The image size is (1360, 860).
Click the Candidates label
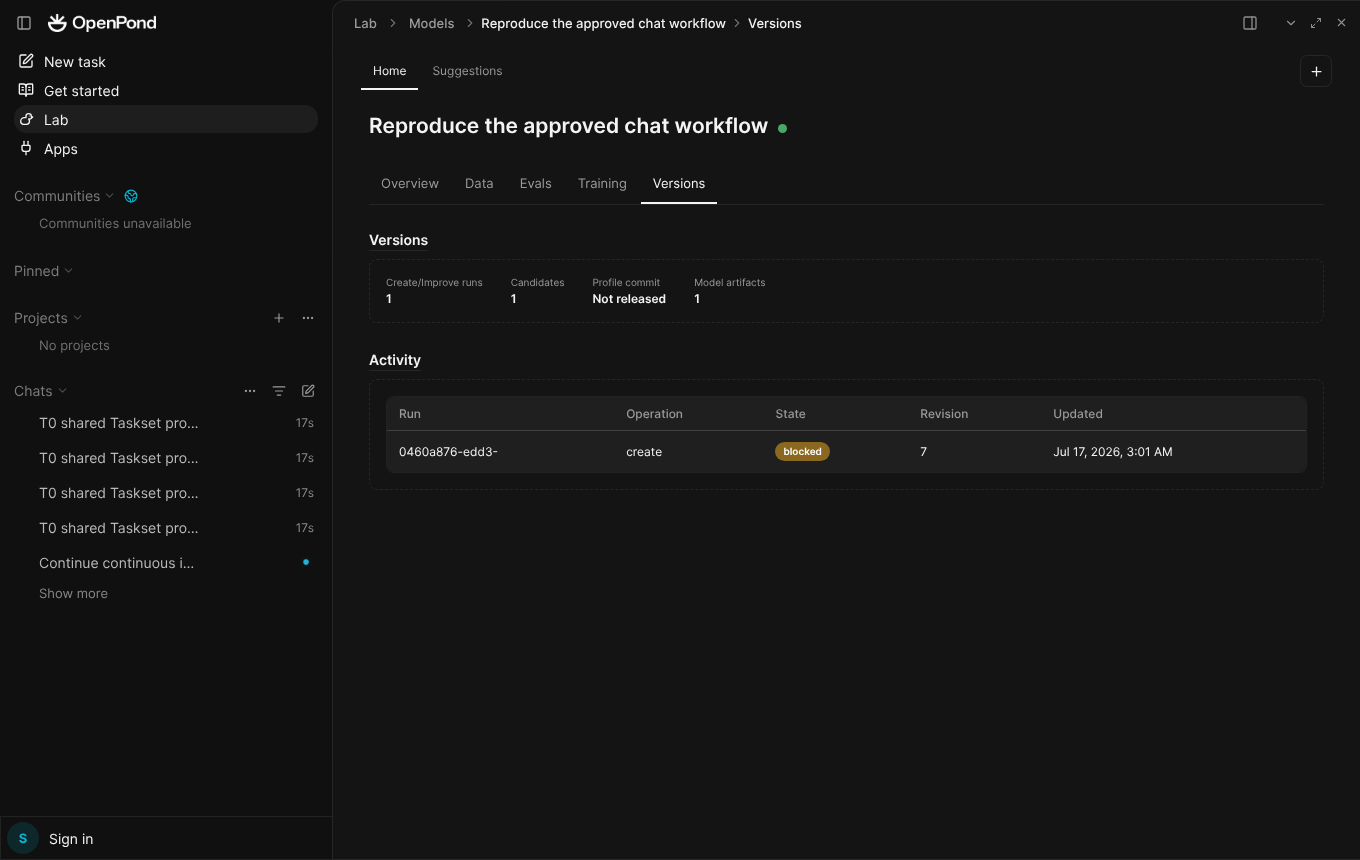(x=537, y=283)
